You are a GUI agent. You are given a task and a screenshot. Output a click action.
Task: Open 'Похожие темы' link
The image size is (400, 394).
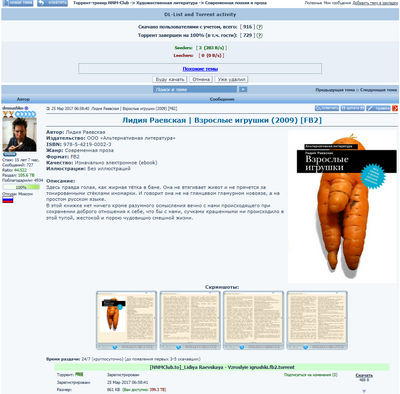click(x=200, y=69)
